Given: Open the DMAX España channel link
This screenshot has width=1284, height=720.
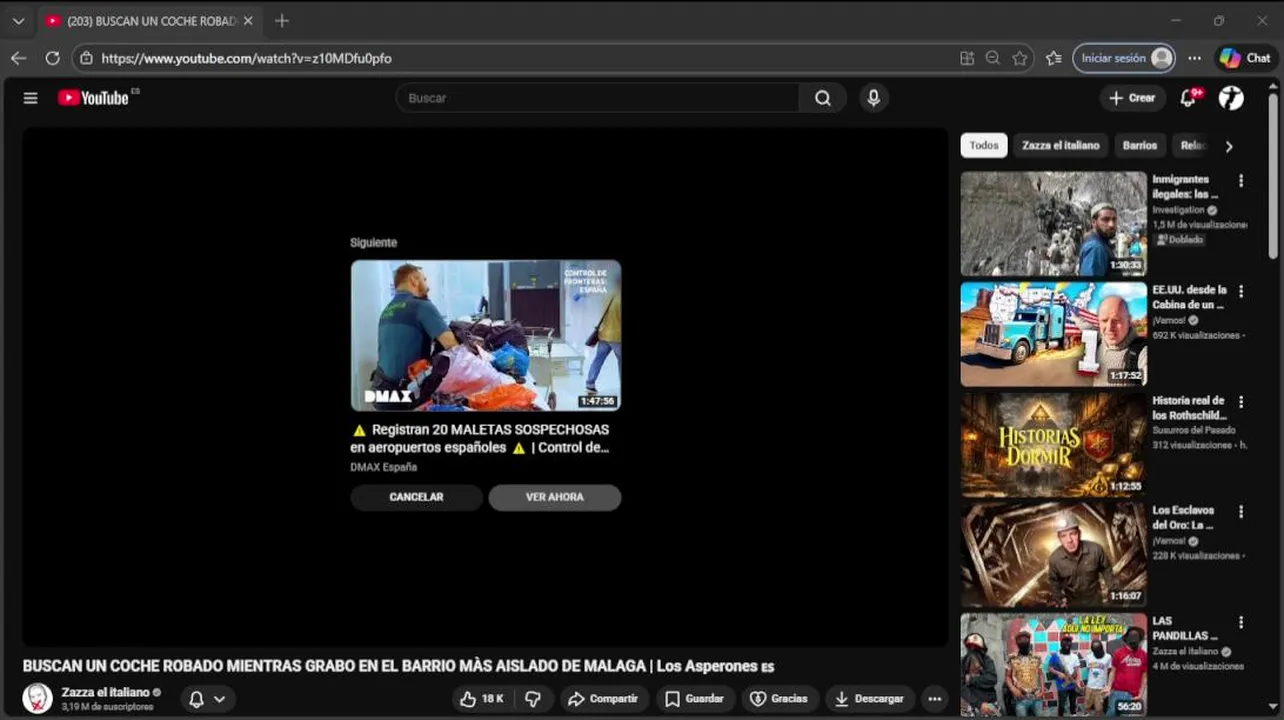Looking at the screenshot, I should point(383,467).
